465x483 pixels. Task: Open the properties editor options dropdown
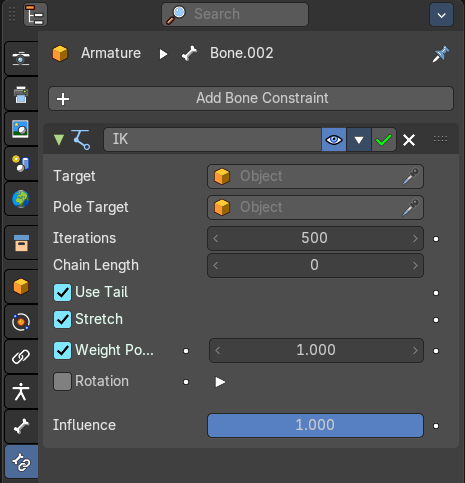[441, 15]
